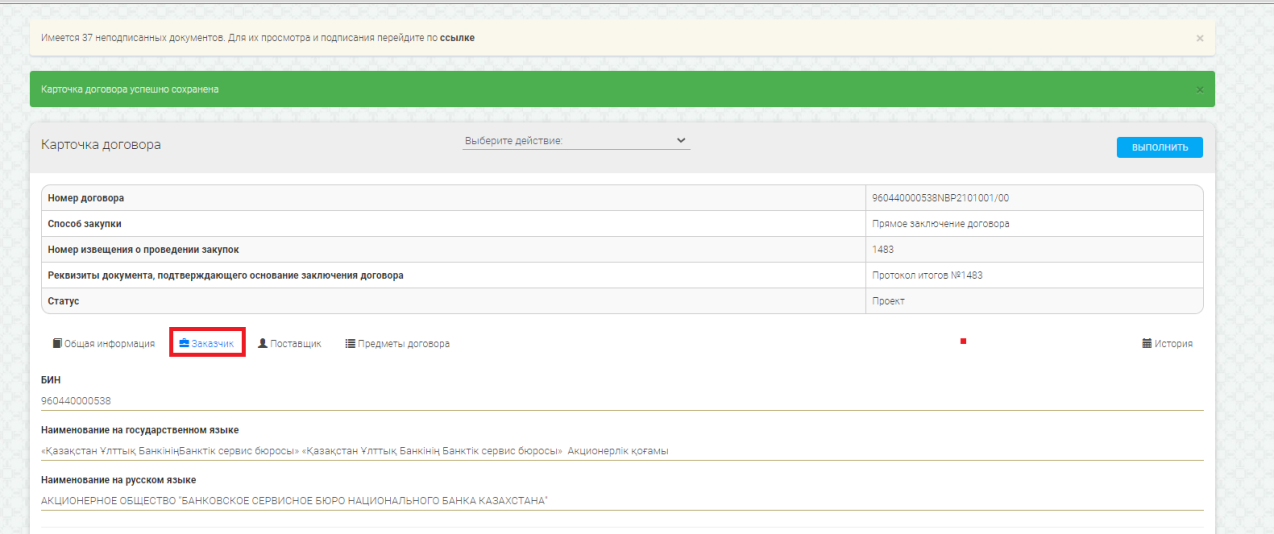Follow the 'ссылке' link in notification
Screen dimensions: 1274x534
pyautogui.click(x=457, y=38)
